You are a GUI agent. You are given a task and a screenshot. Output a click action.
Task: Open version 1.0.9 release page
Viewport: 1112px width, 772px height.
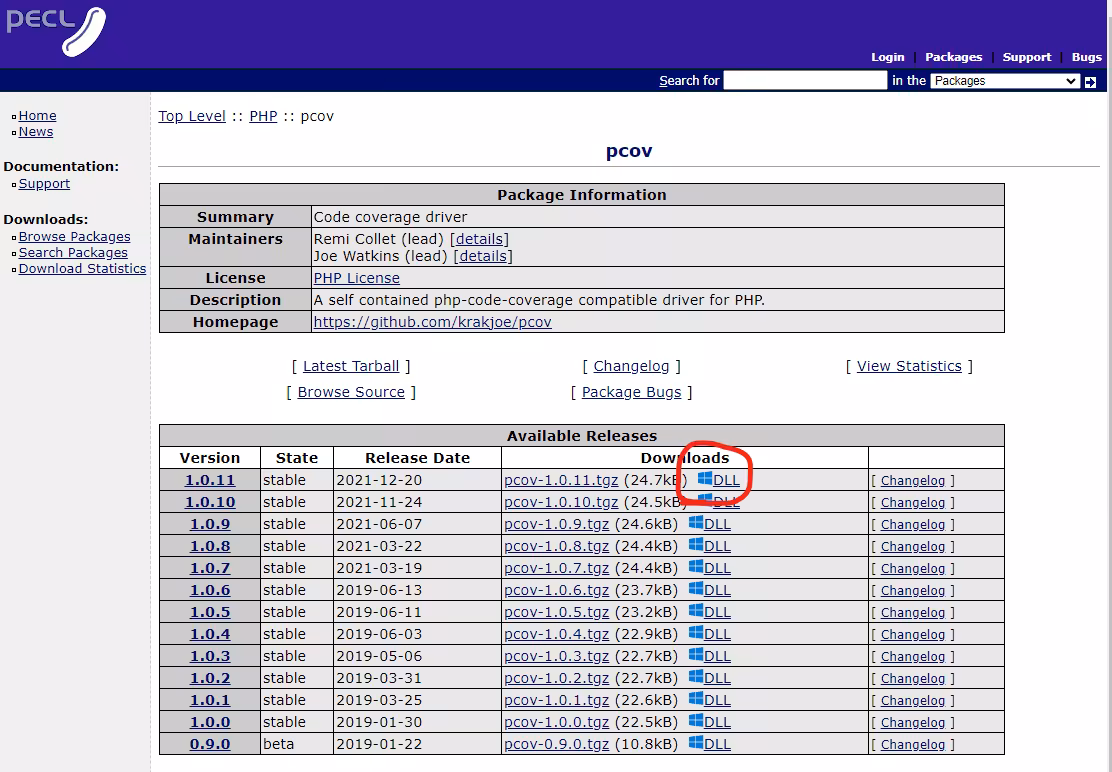pyautogui.click(x=210, y=524)
